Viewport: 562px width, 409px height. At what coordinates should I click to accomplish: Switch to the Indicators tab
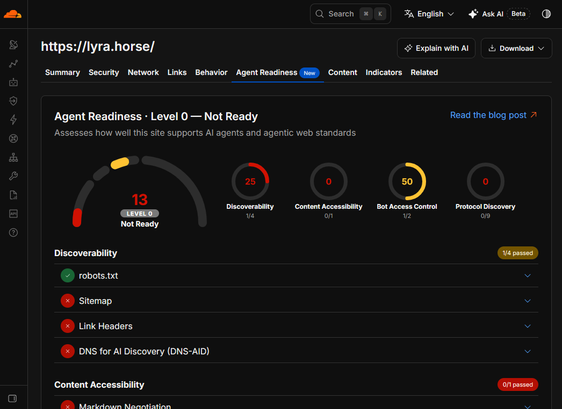pos(384,72)
